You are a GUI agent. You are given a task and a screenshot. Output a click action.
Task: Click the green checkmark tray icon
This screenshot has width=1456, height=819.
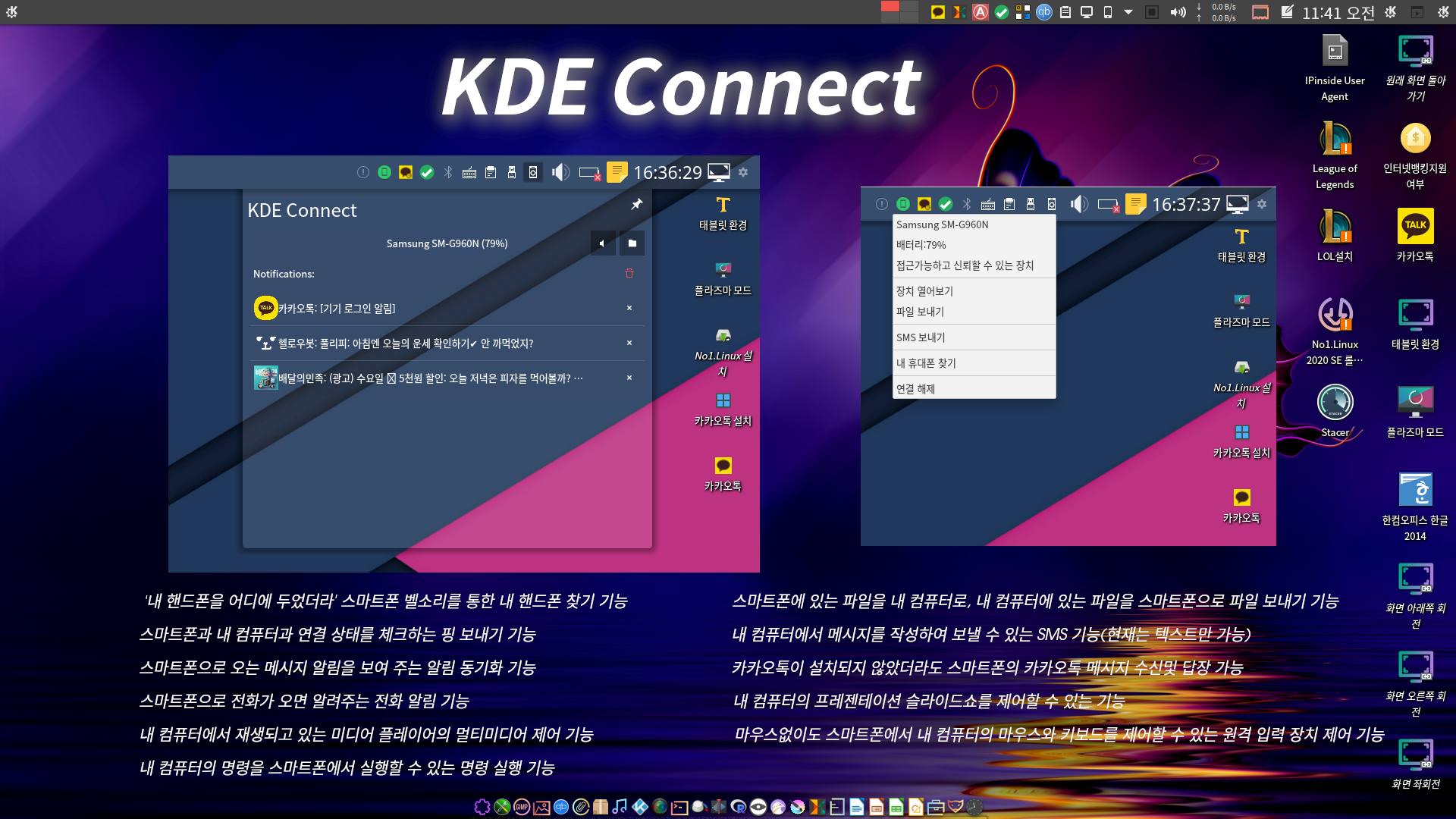tap(1002, 12)
